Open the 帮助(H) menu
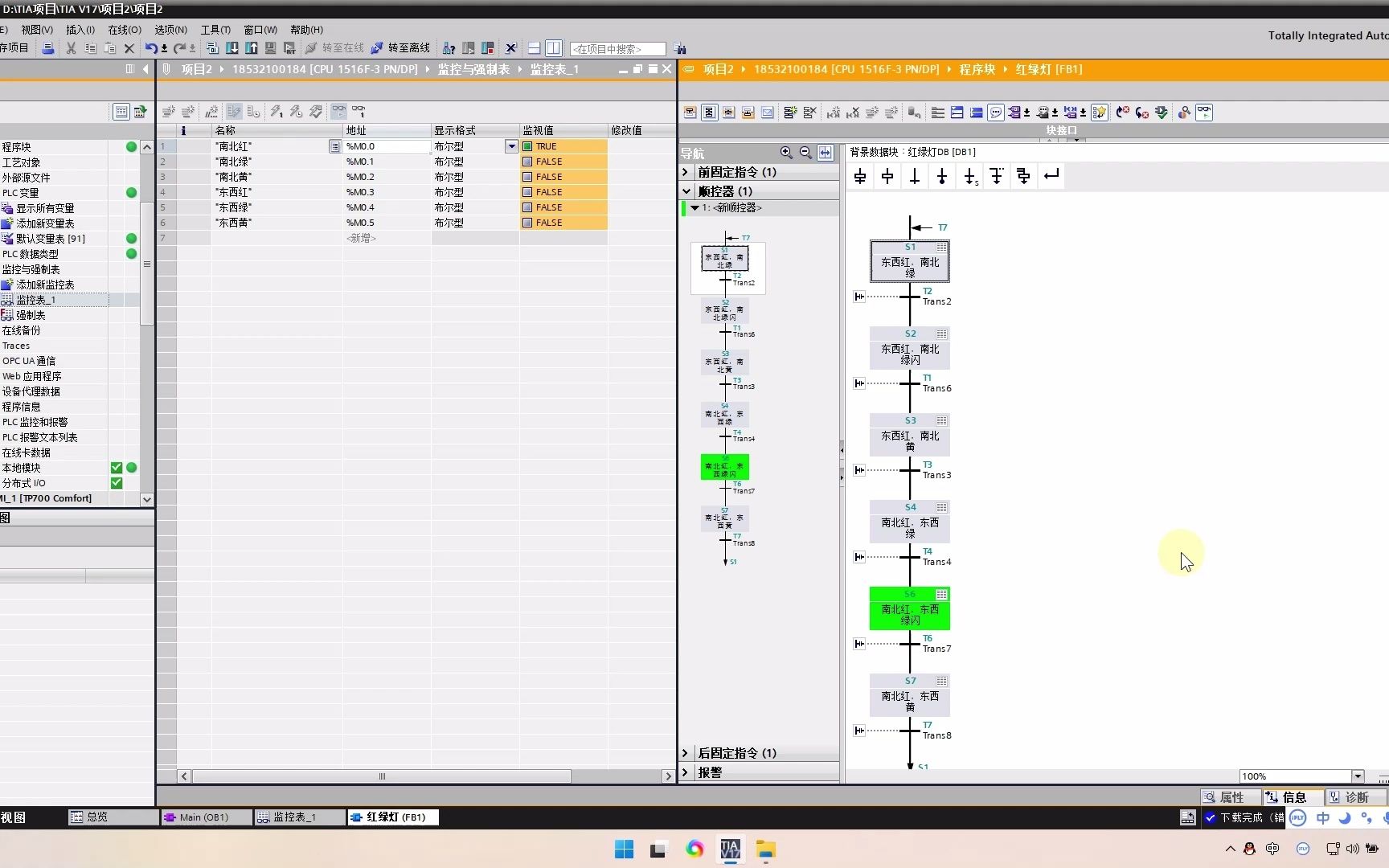1389x868 pixels. [x=306, y=30]
